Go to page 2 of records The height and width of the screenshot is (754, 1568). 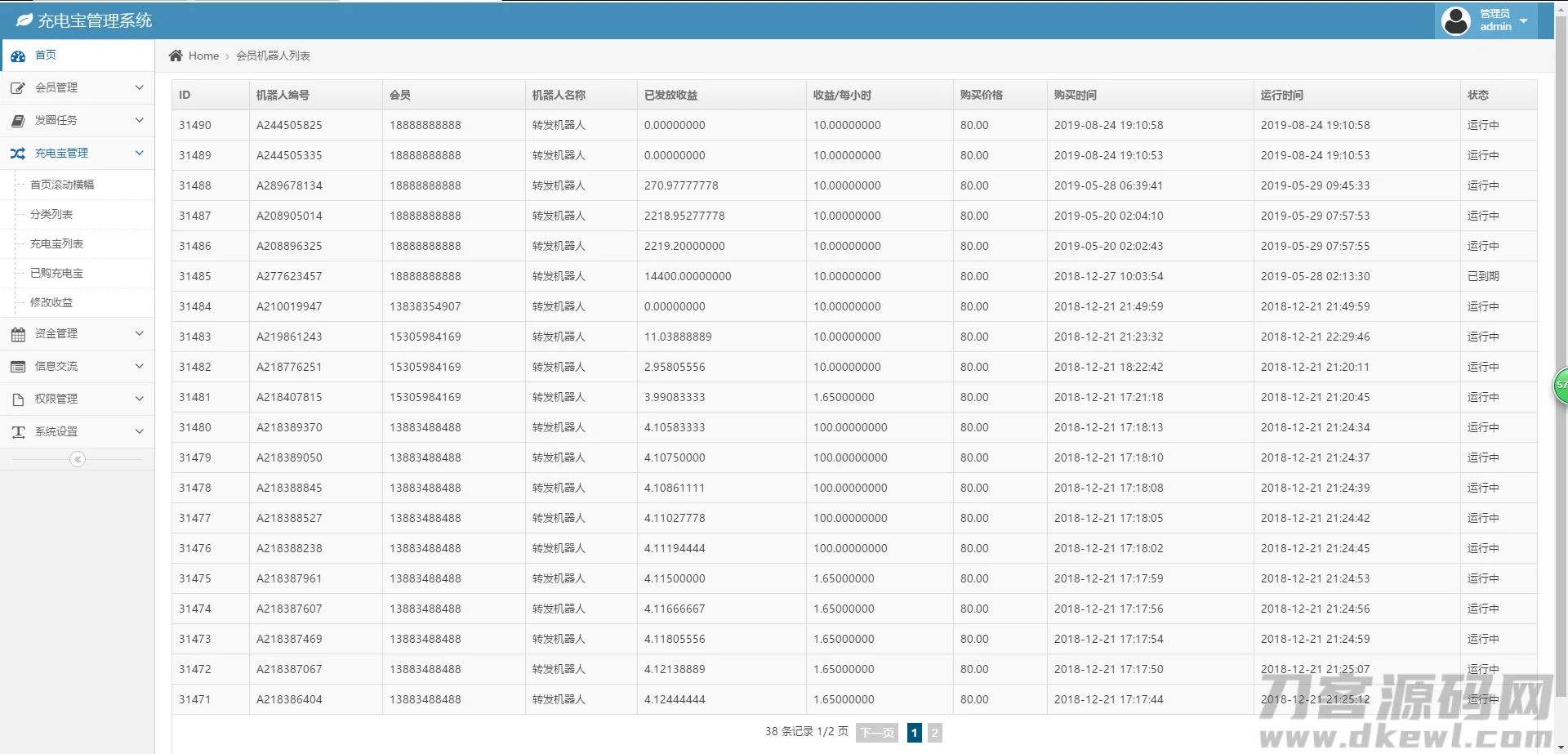click(x=934, y=733)
